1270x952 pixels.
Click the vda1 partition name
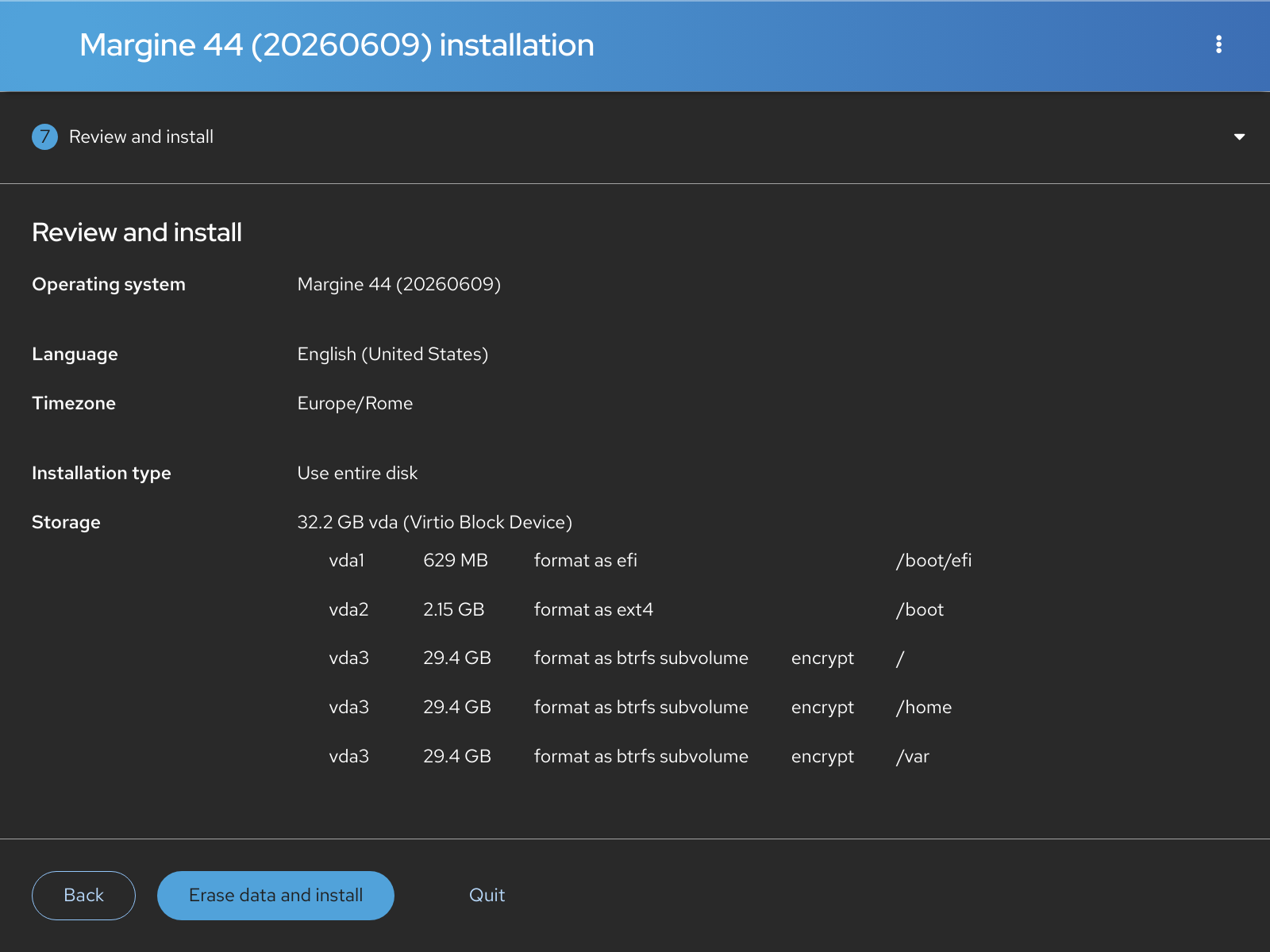pos(346,560)
